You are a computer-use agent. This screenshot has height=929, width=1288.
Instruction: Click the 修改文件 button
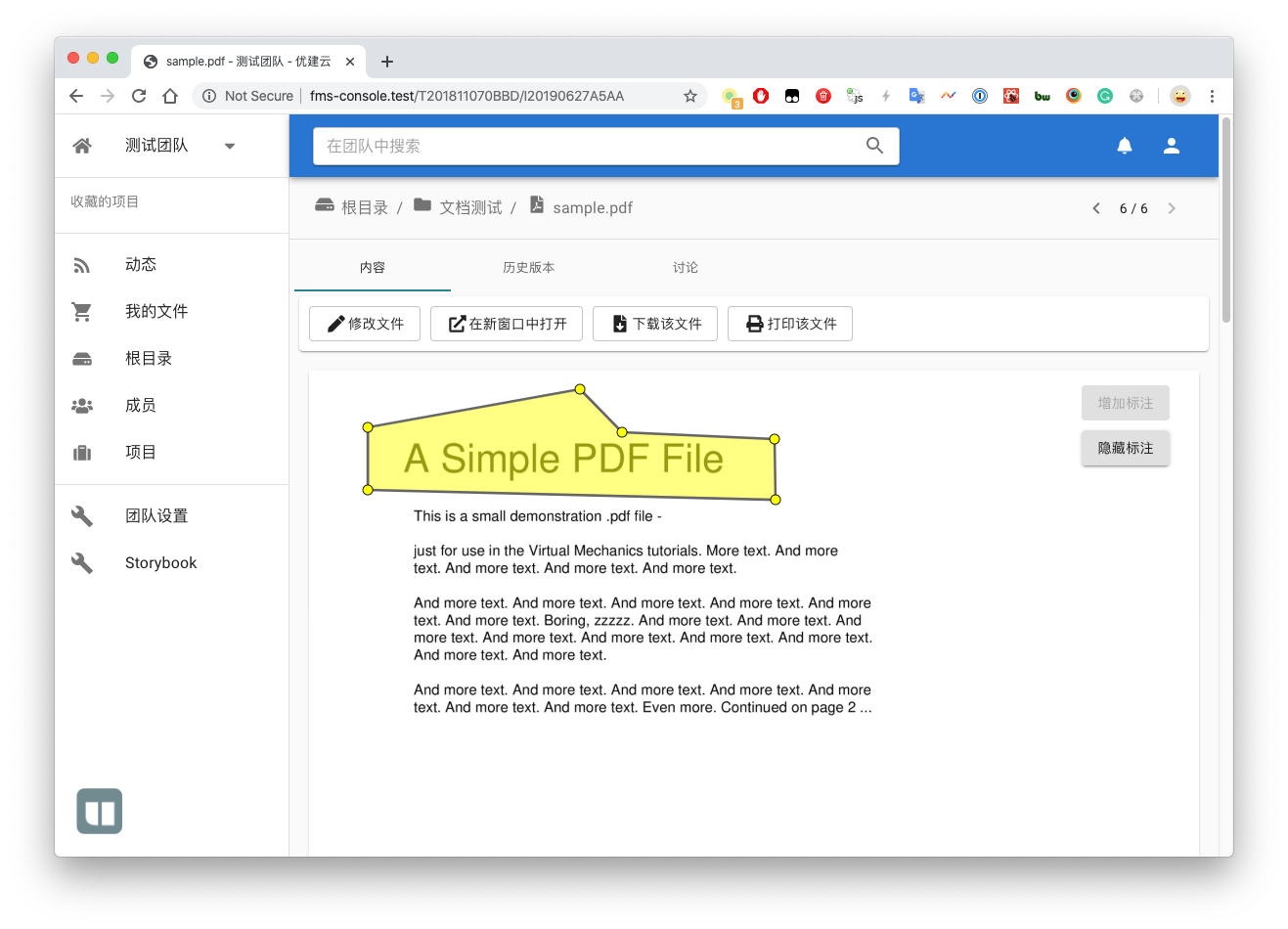(365, 324)
